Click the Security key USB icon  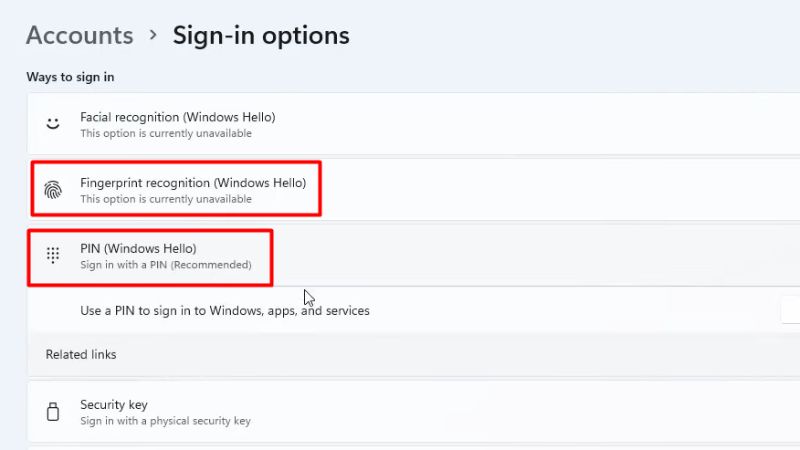(x=53, y=412)
